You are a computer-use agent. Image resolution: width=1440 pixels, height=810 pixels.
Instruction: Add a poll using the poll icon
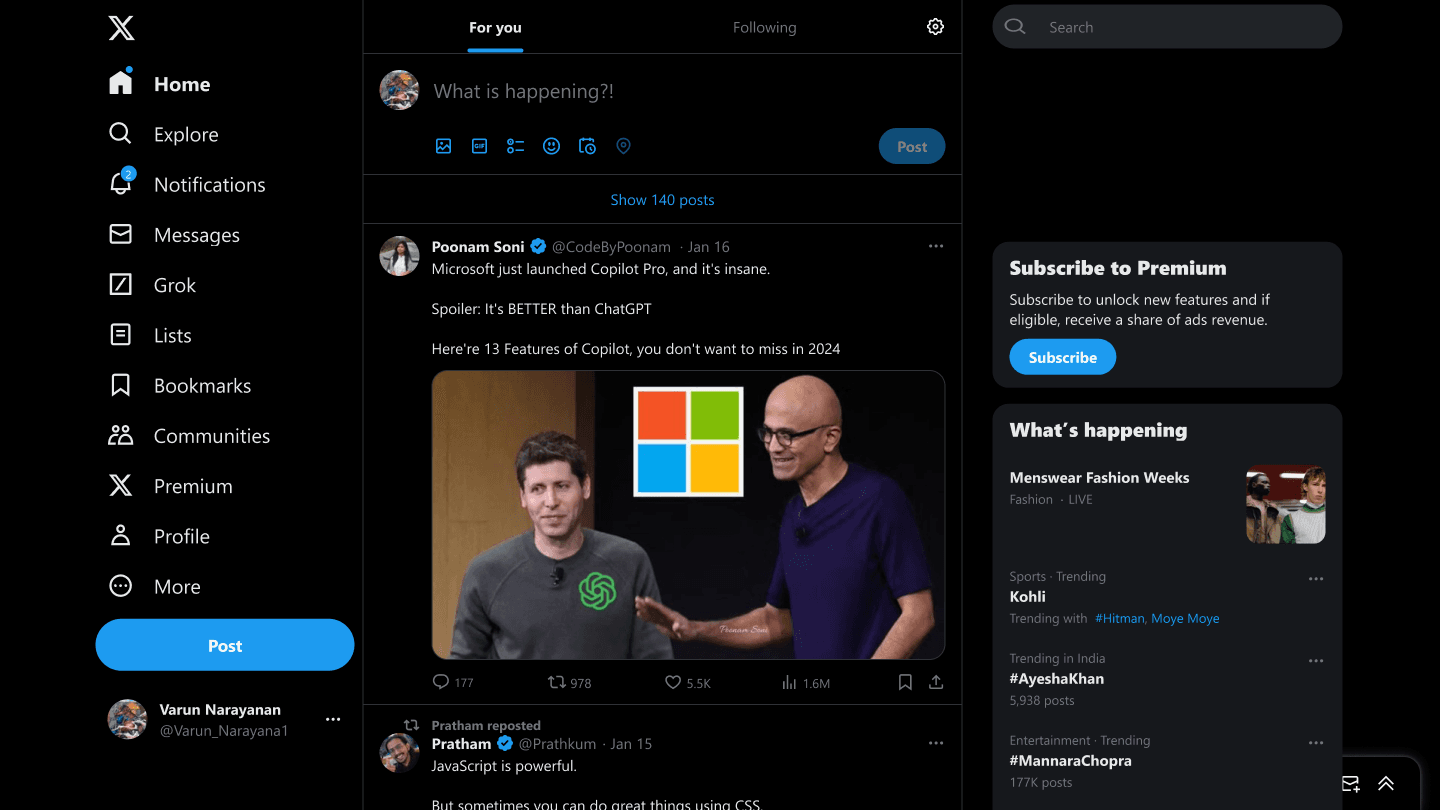click(x=515, y=146)
